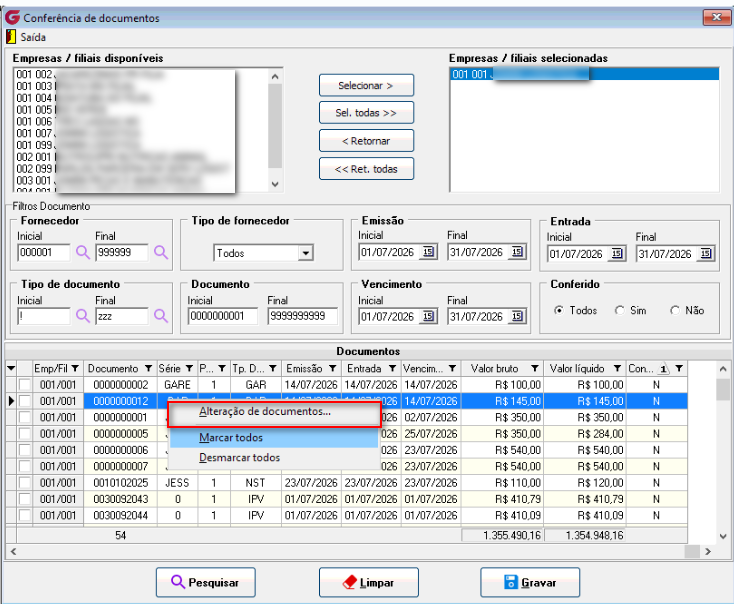Open Vencimento Final calendar icon

coord(517,317)
